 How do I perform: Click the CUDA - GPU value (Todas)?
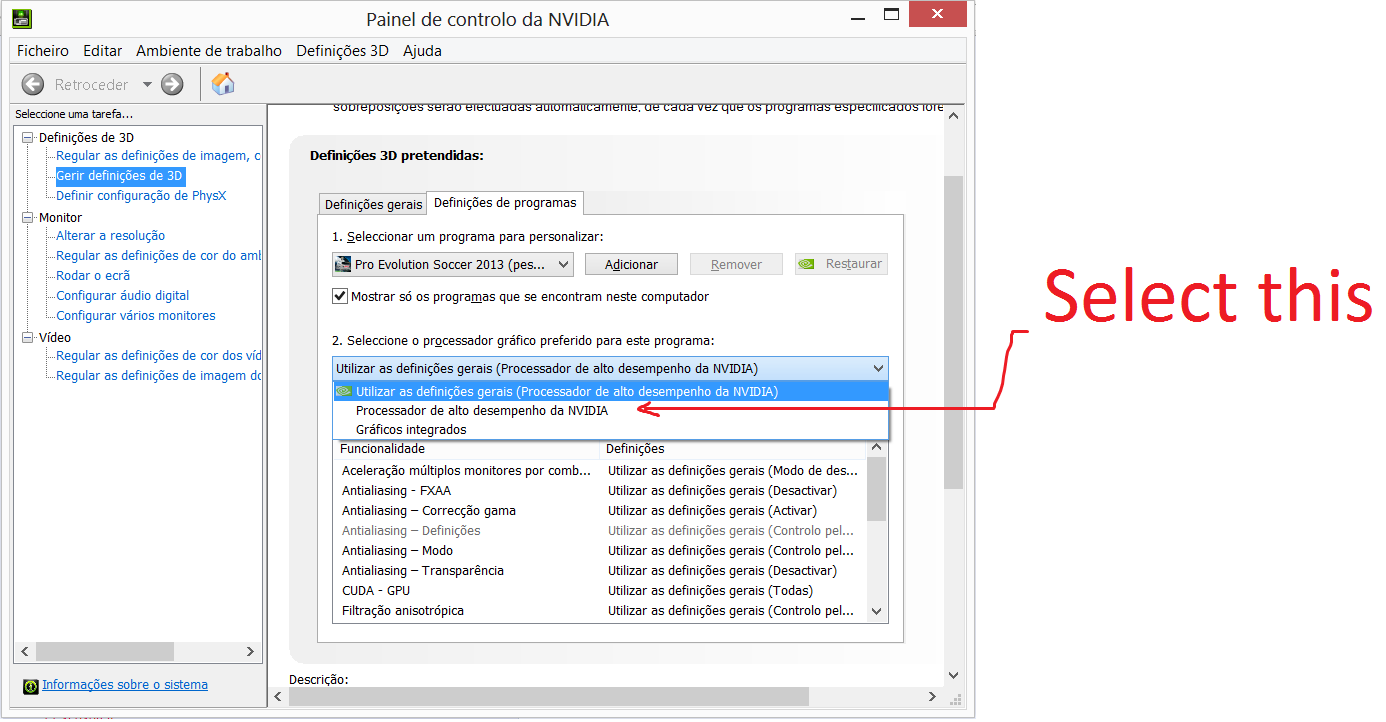710,591
